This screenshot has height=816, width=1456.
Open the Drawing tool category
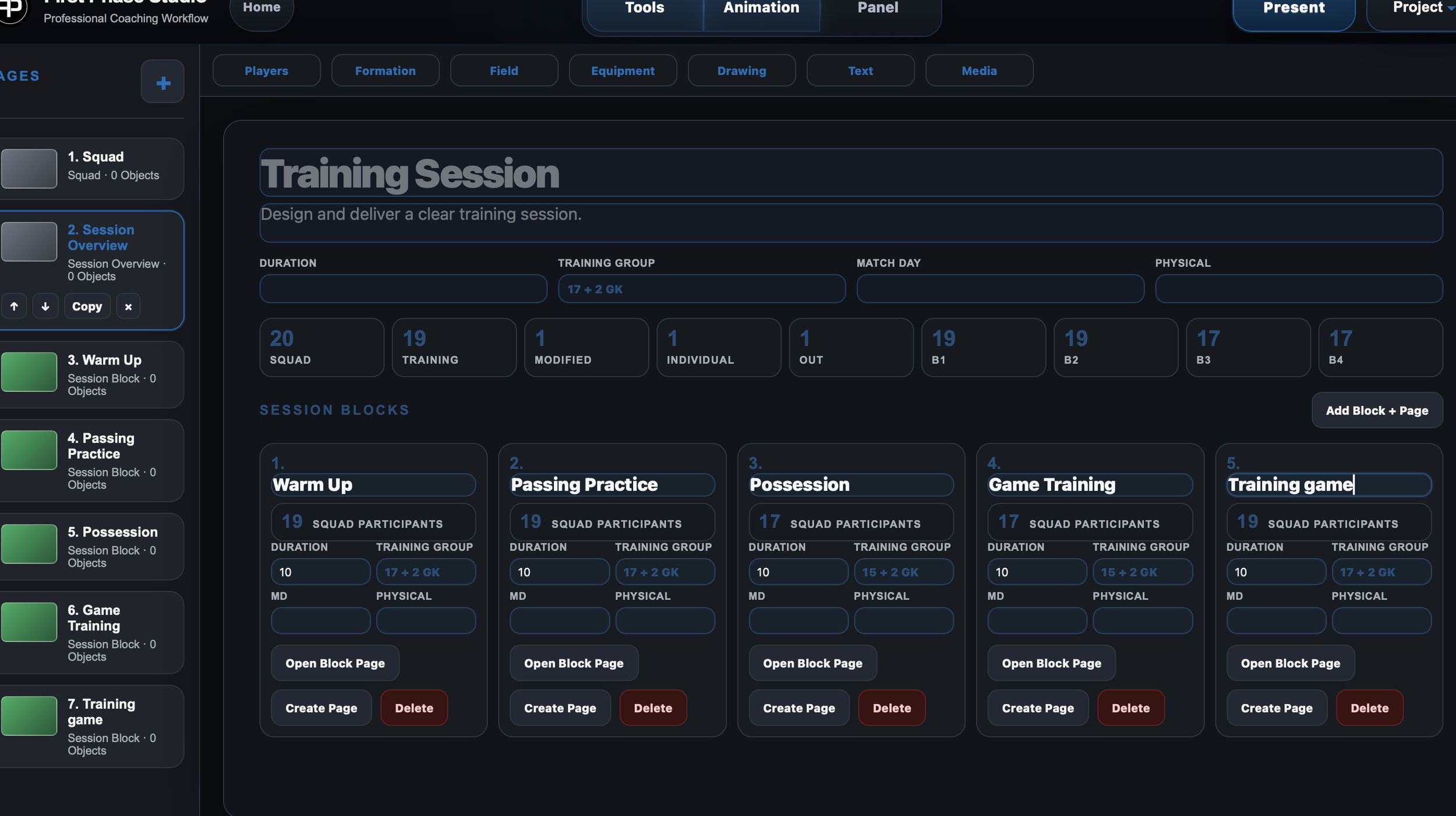(x=741, y=70)
